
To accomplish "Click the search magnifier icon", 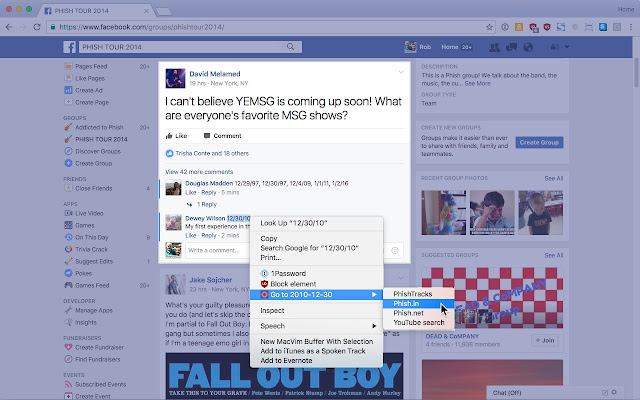I will tap(290, 47).
